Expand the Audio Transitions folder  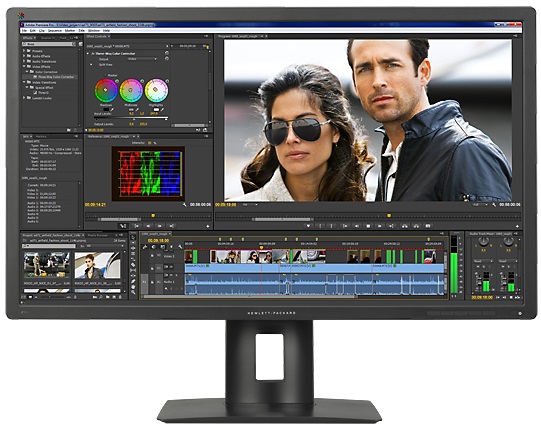pos(24,61)
